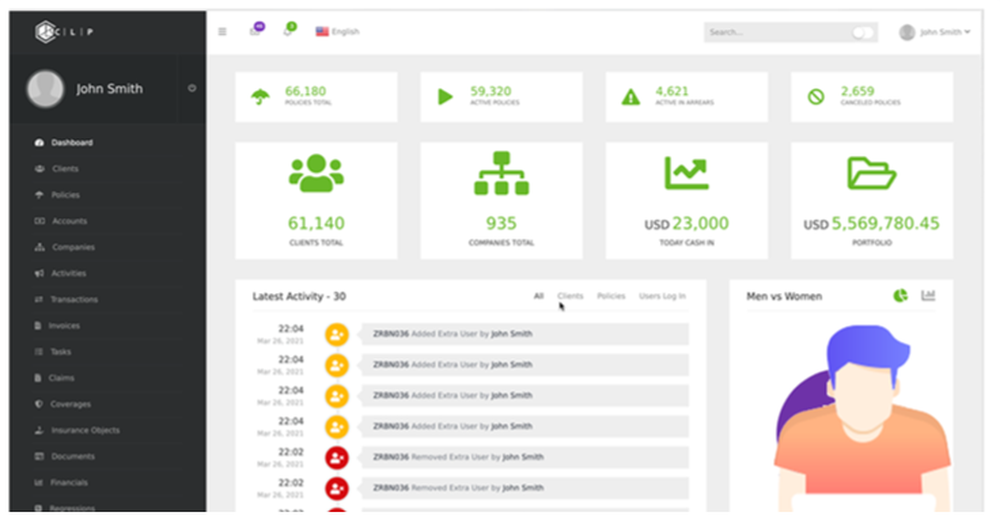Click the USD 23,000 Today Cash In figure

[686, 224]
